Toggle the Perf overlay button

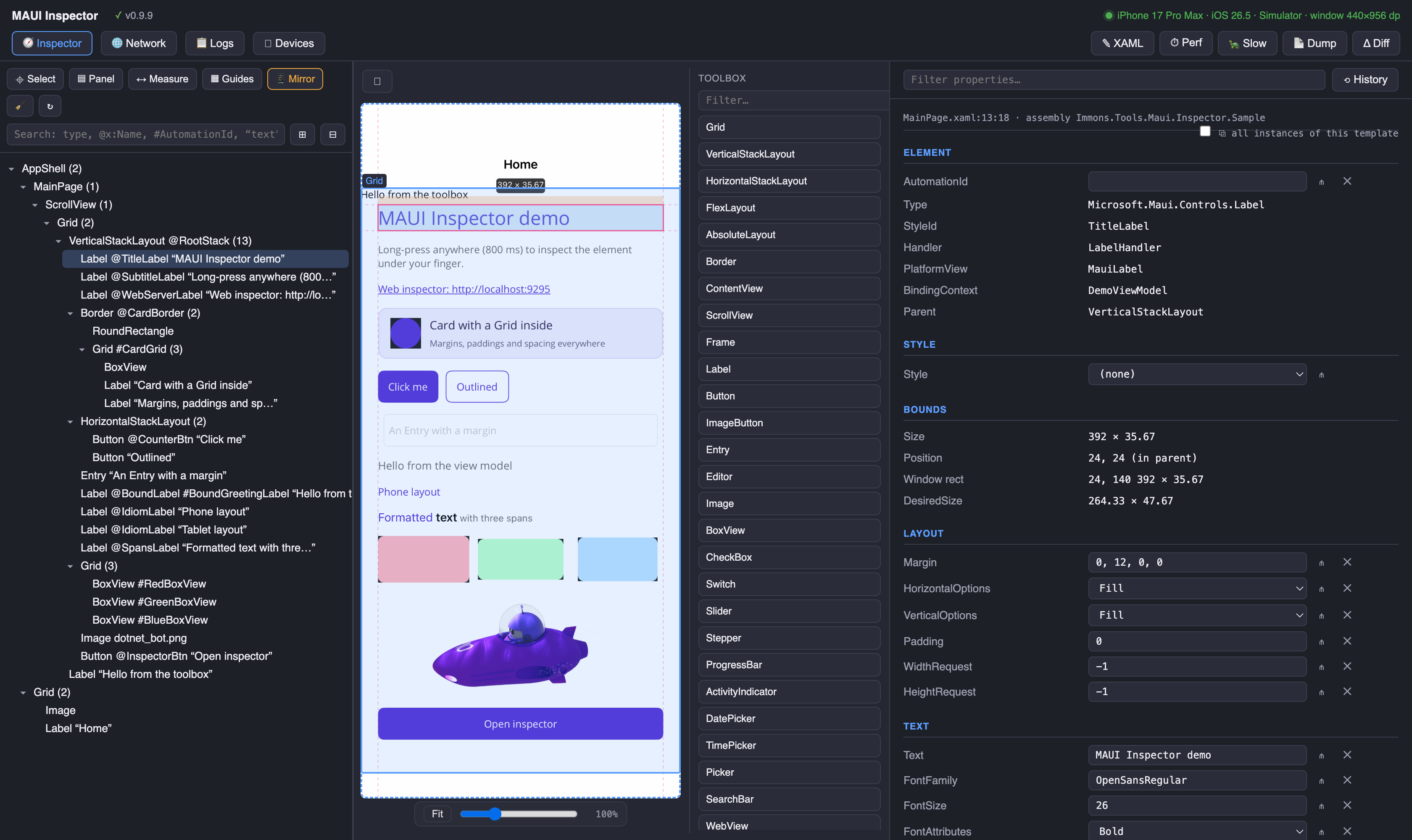1186,43
